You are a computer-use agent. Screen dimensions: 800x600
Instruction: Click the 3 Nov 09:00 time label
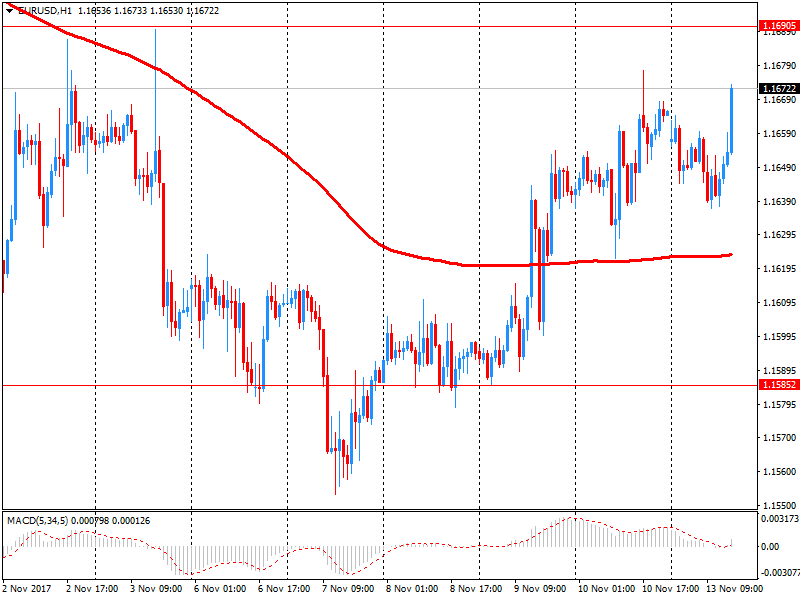156,588
